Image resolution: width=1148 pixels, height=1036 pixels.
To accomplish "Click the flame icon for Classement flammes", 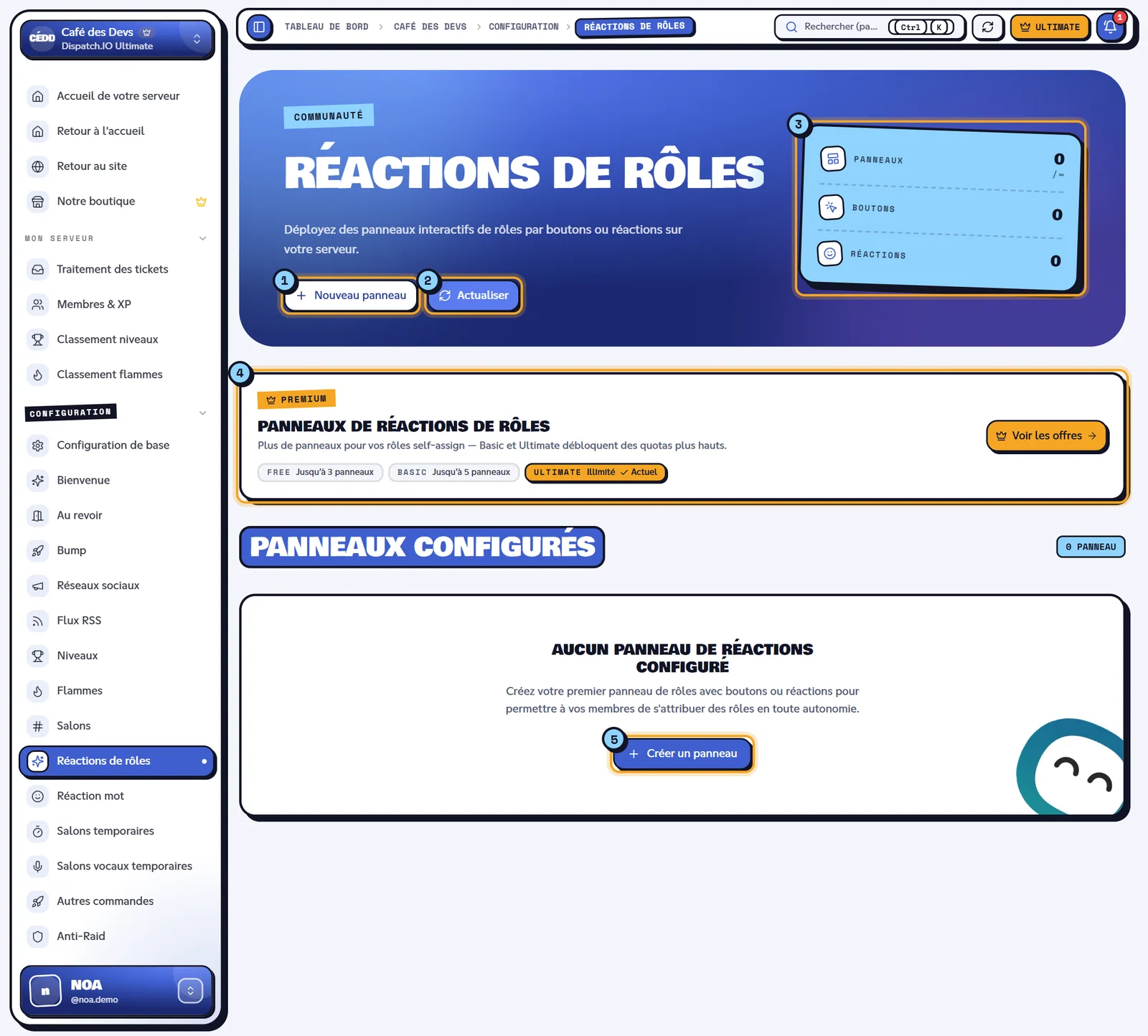I will (38, 375).
